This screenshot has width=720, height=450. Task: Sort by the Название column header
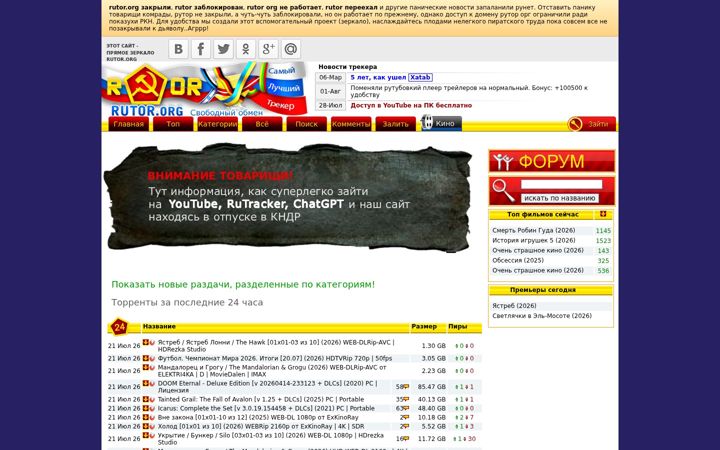tap(159, 326)
